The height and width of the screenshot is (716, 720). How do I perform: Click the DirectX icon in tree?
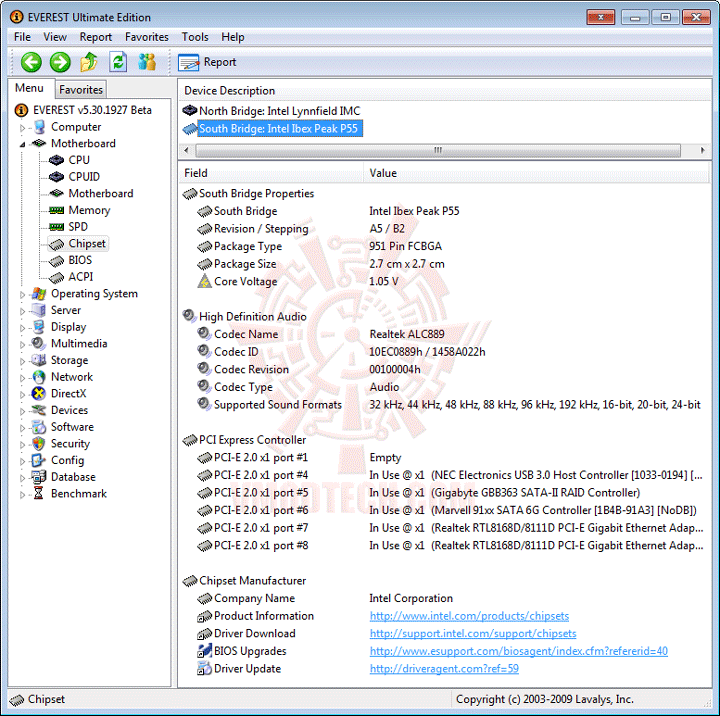[x=39, y=394]
